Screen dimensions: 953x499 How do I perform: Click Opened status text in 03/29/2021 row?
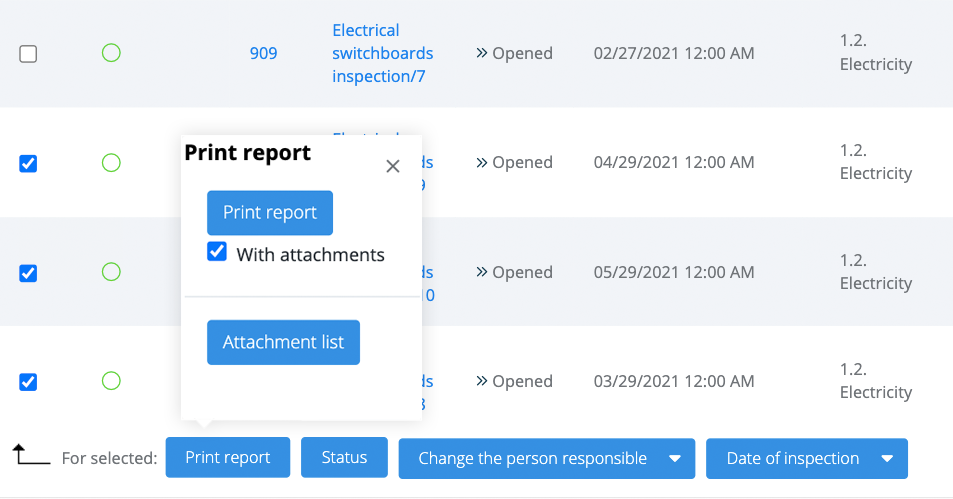pos(522,381)
